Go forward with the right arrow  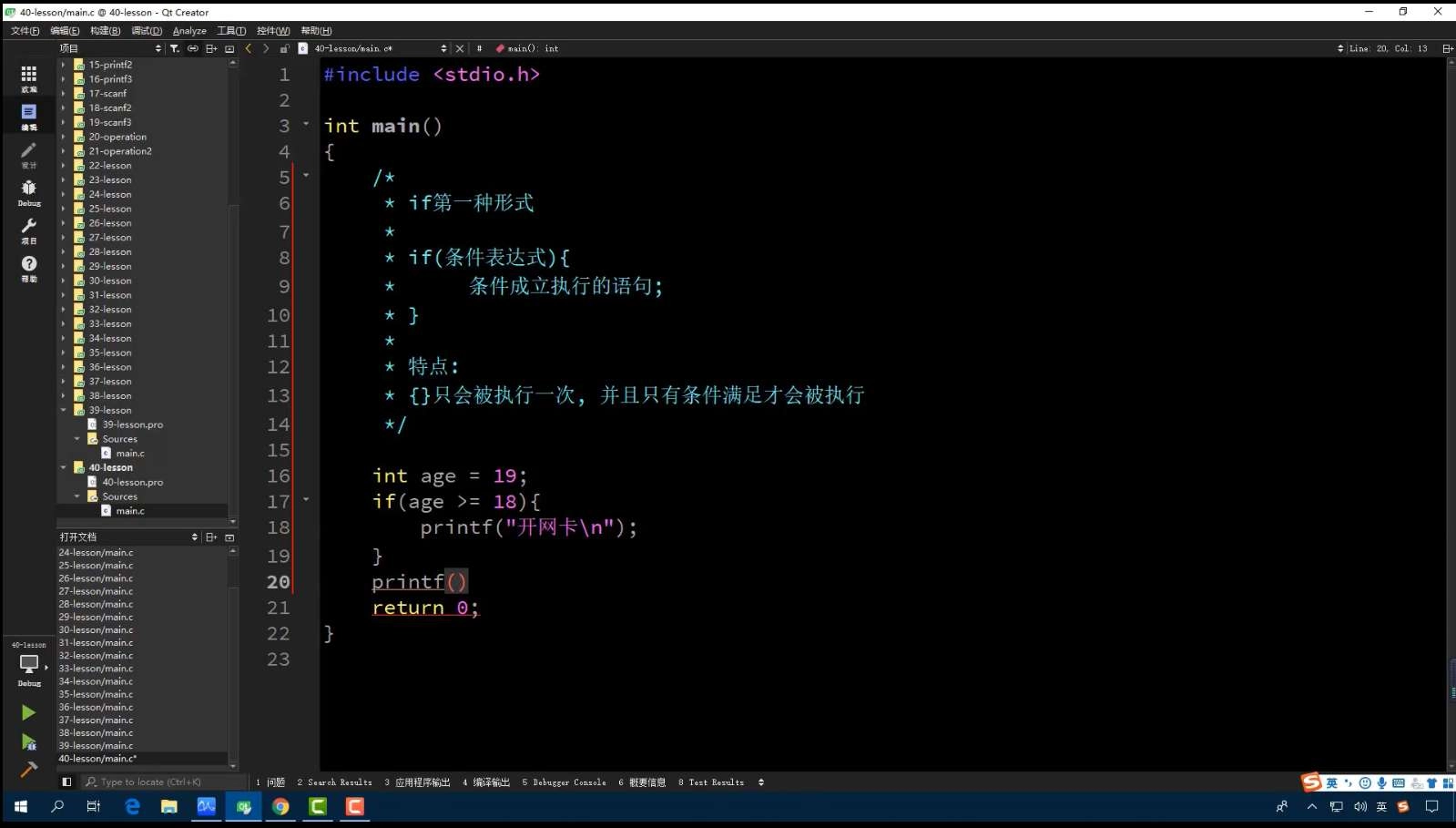[x=266, y=48]
